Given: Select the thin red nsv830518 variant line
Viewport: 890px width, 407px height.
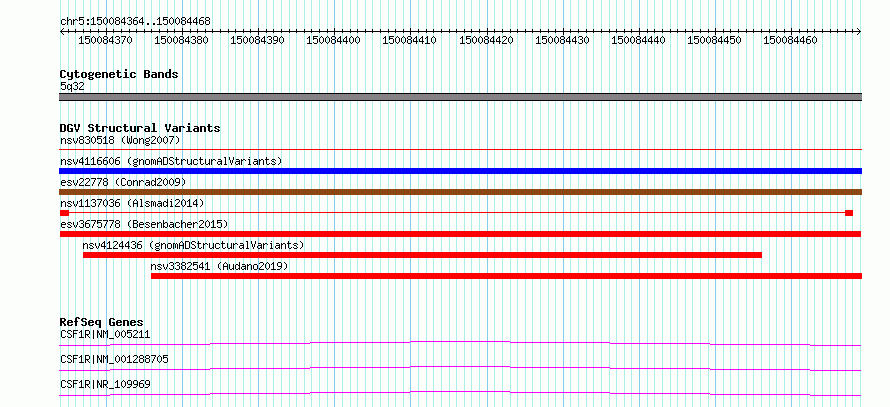Looking at the screenshot, I should click(x=461, y=149).
